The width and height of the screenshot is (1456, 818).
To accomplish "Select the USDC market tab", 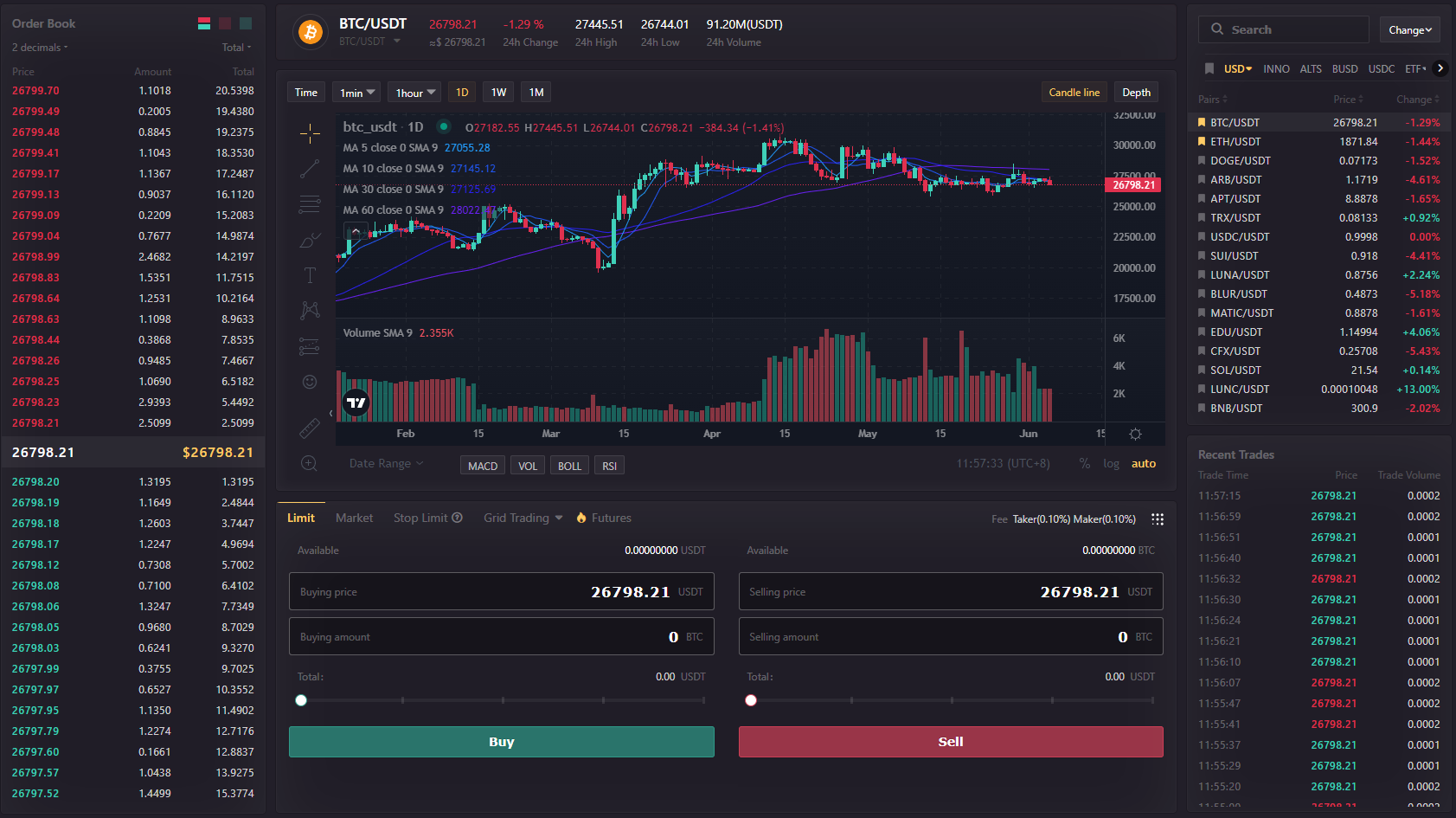I will (x=1382, y=68).
